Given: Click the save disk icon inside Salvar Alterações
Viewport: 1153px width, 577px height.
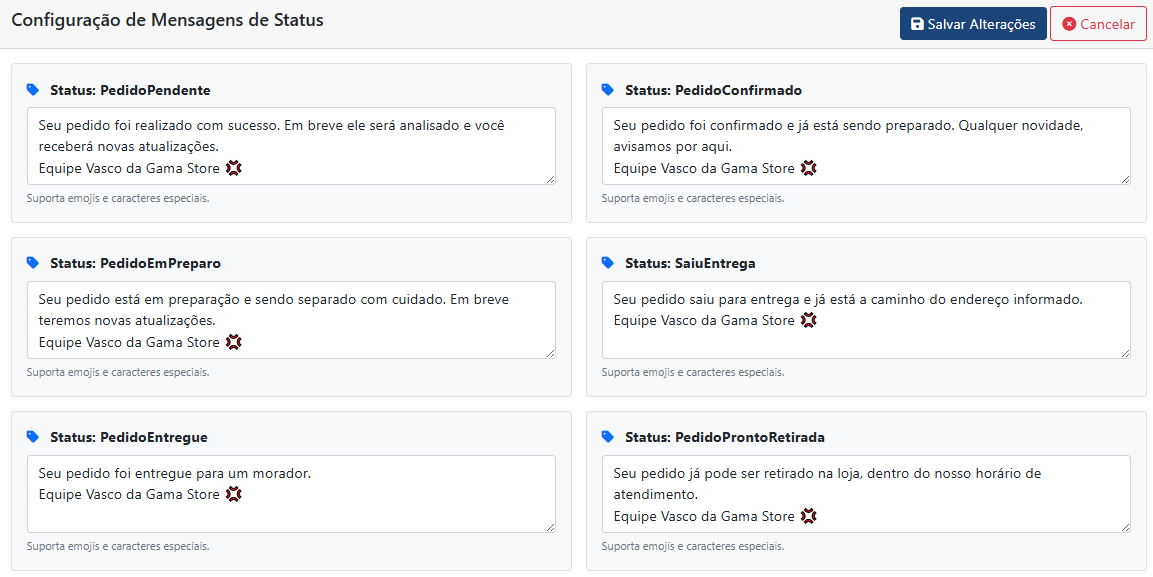Looking at the screenshot, I should pos(916,23).
